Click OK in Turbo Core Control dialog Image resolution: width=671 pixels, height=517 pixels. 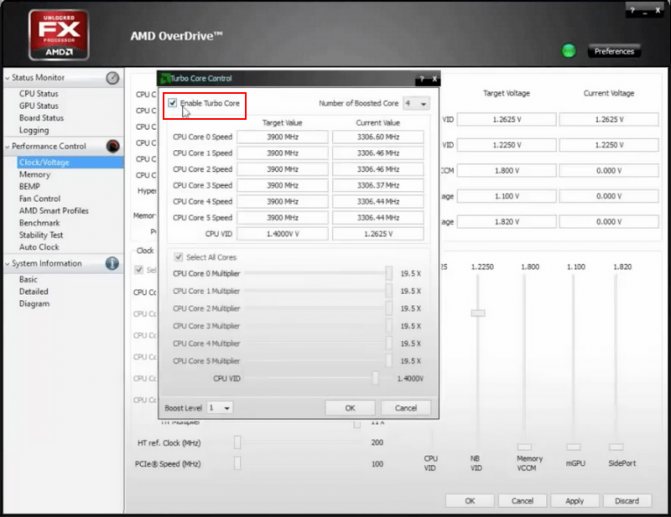(350, 408)
